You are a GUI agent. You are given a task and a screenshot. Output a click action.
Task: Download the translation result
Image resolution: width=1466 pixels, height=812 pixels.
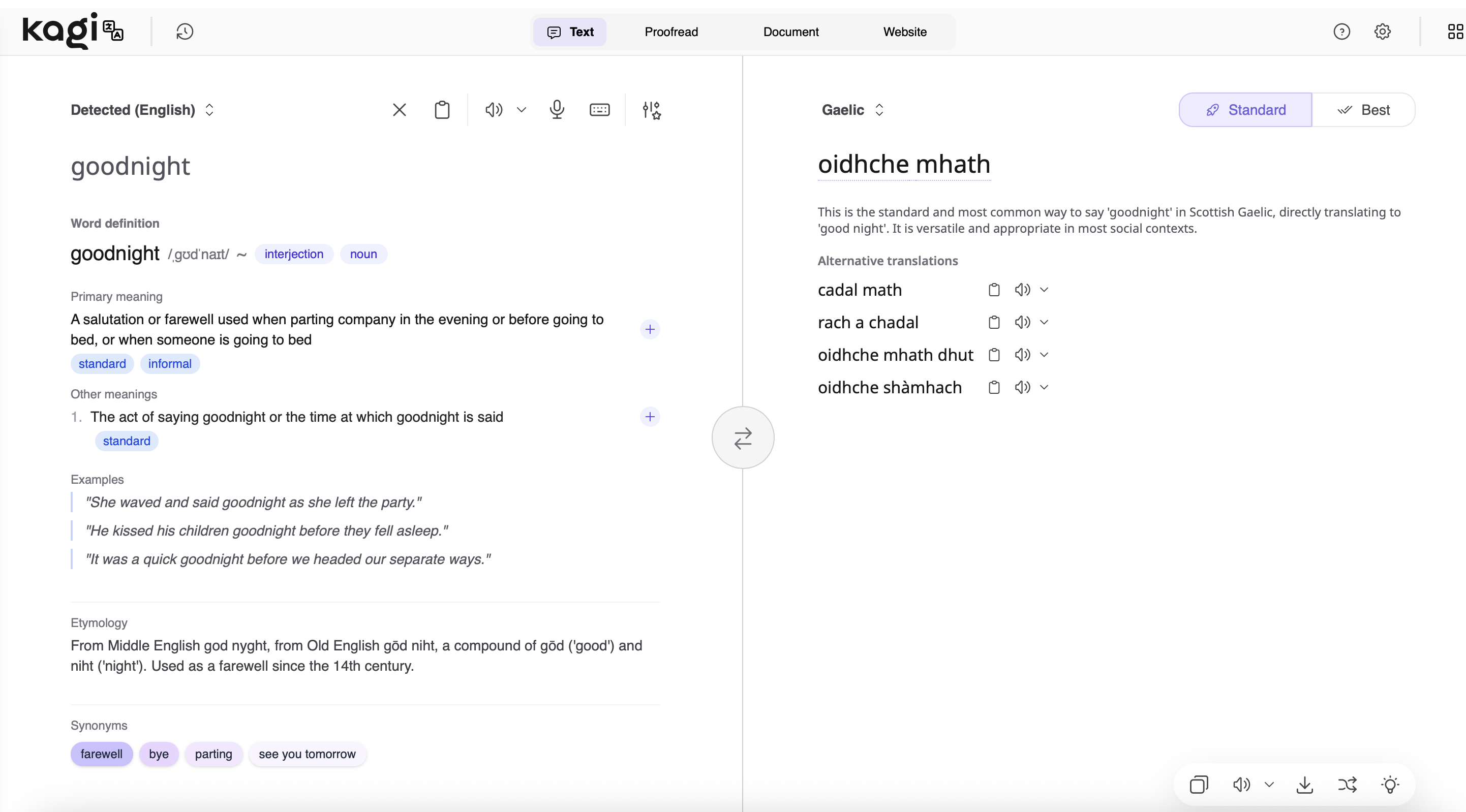pos(1304,785)
